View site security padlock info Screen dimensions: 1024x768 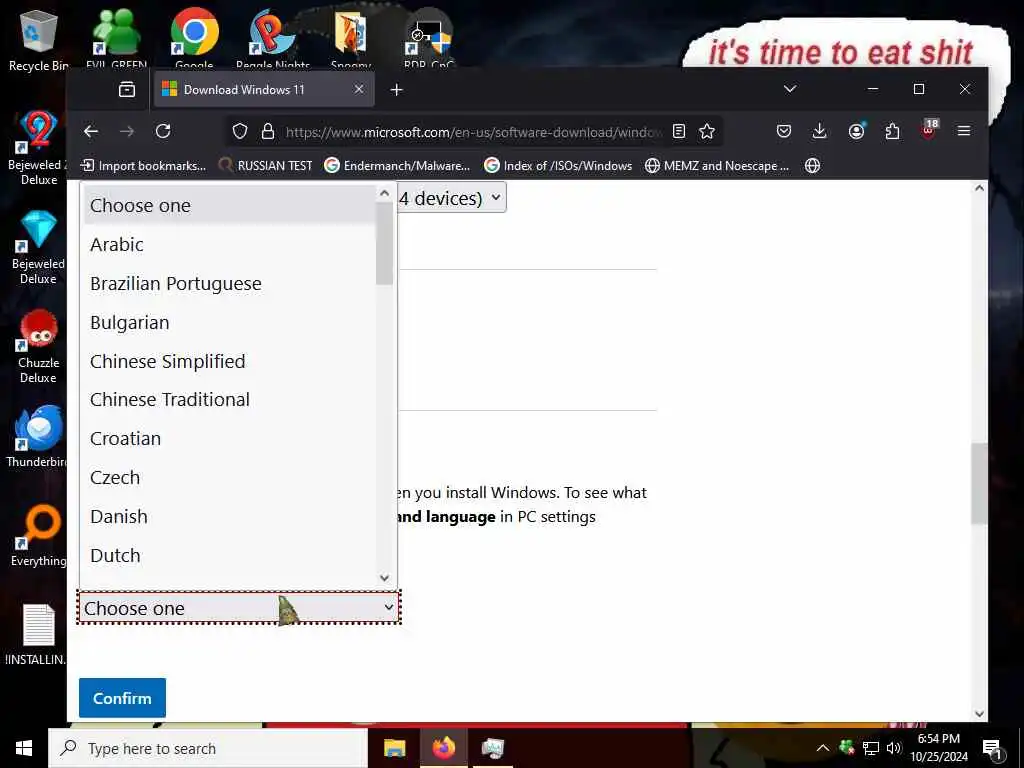coord(267,131)
